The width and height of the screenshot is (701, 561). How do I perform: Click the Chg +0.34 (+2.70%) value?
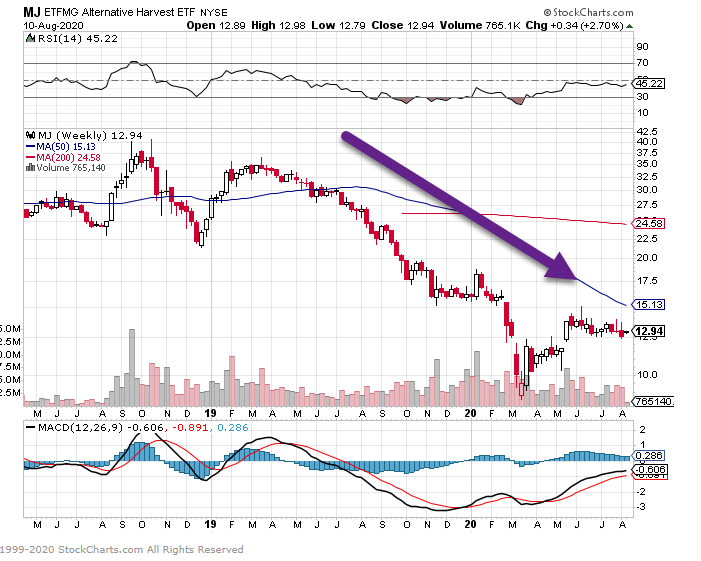574,25
